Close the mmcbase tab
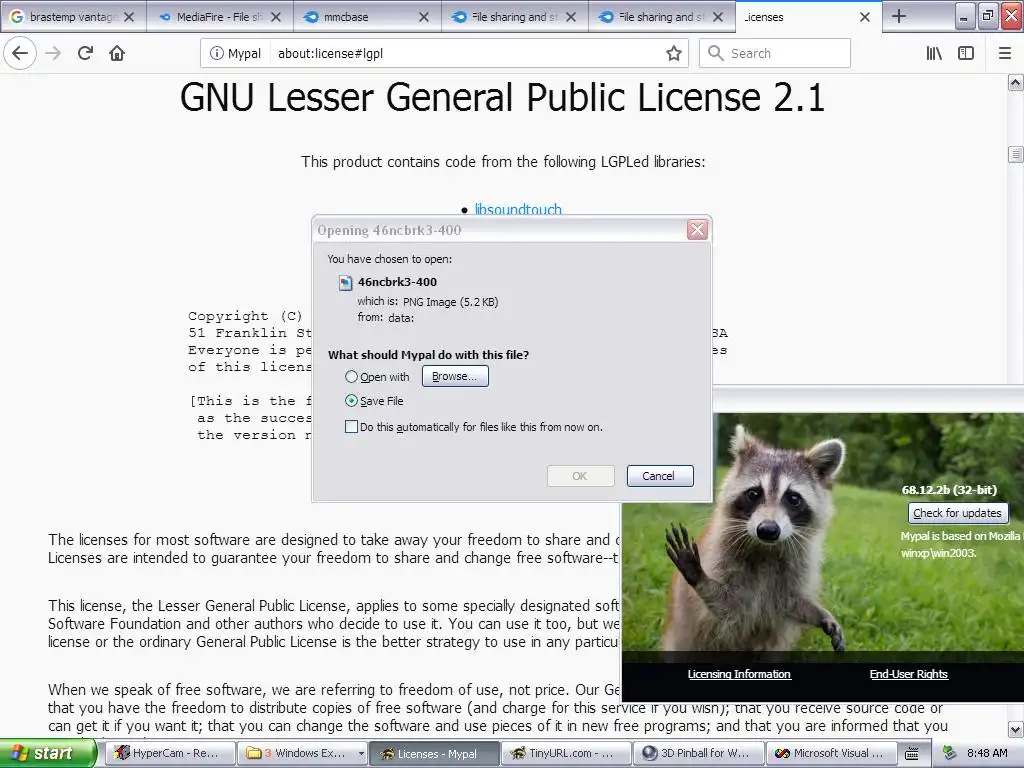1024x768 pixels. tap(424, 17)
